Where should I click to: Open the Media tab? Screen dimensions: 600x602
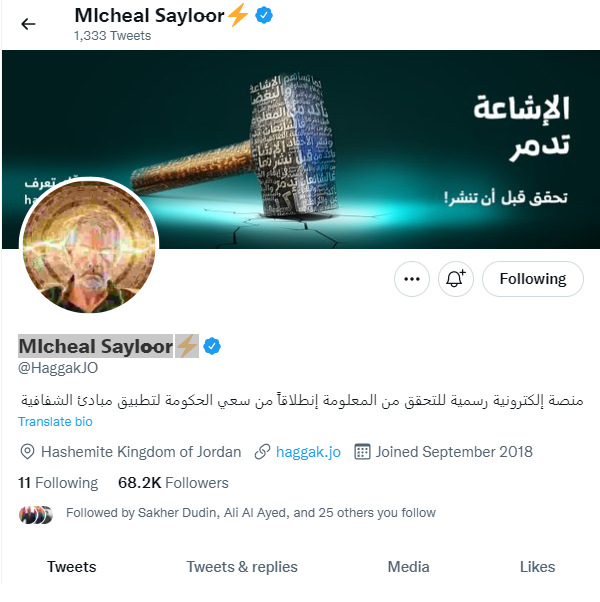408,567
